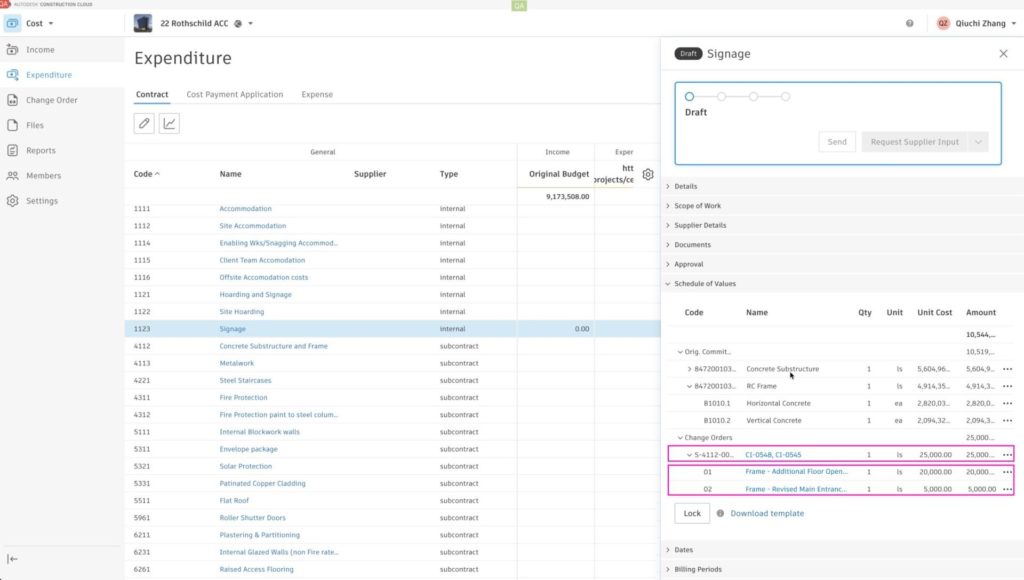Click info icon next to Download template
Screen dimensions: 1024x580
(720, 513)
